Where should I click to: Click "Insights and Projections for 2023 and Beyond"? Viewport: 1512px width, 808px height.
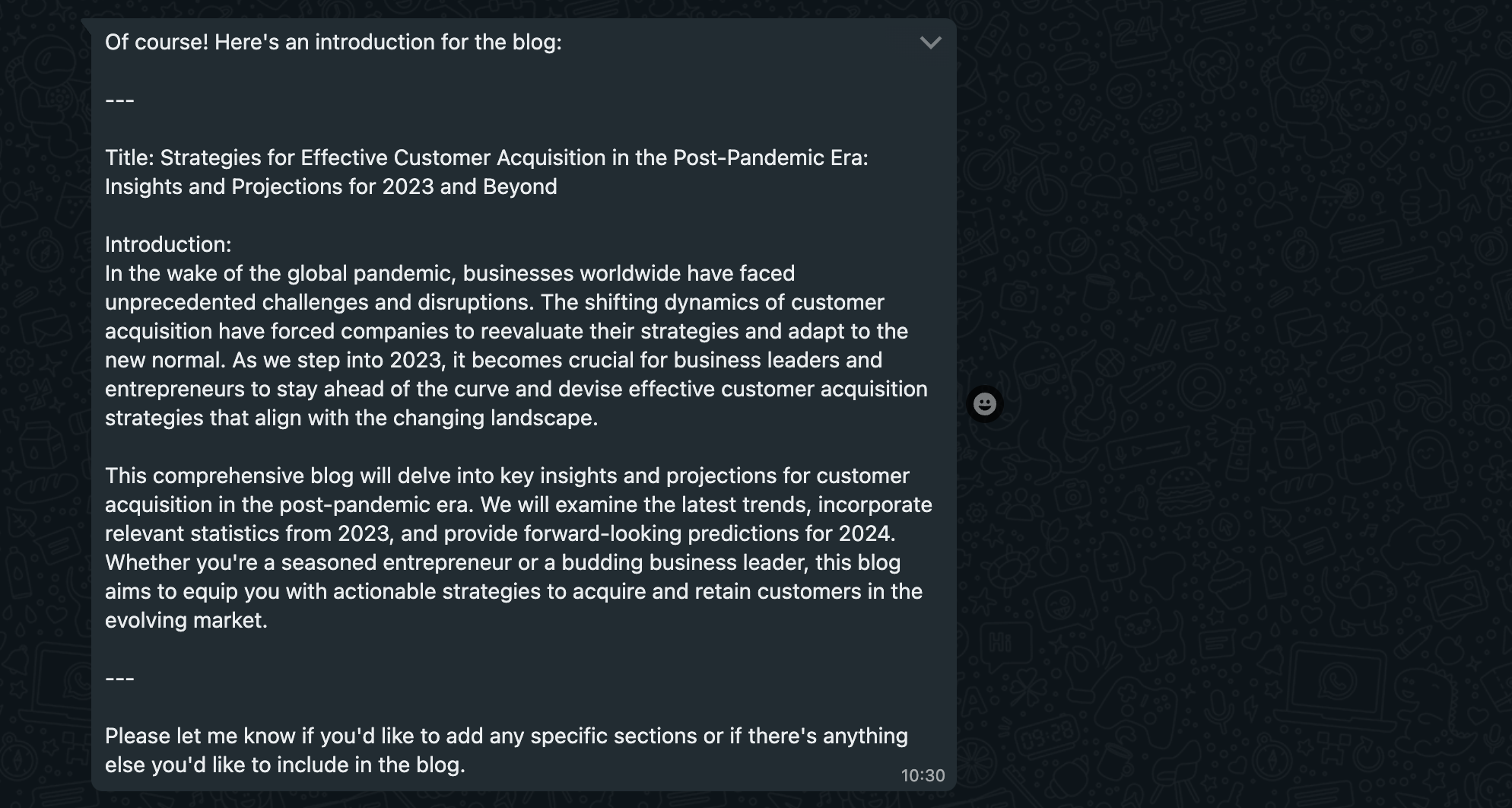coord(331,187)
